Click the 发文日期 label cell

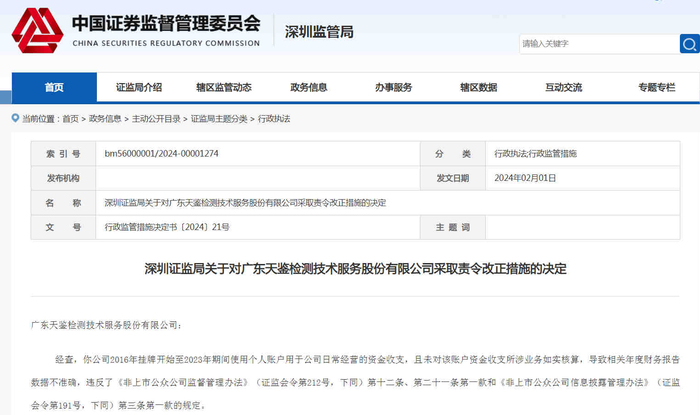pyautogui.click(x=453, y=178)
